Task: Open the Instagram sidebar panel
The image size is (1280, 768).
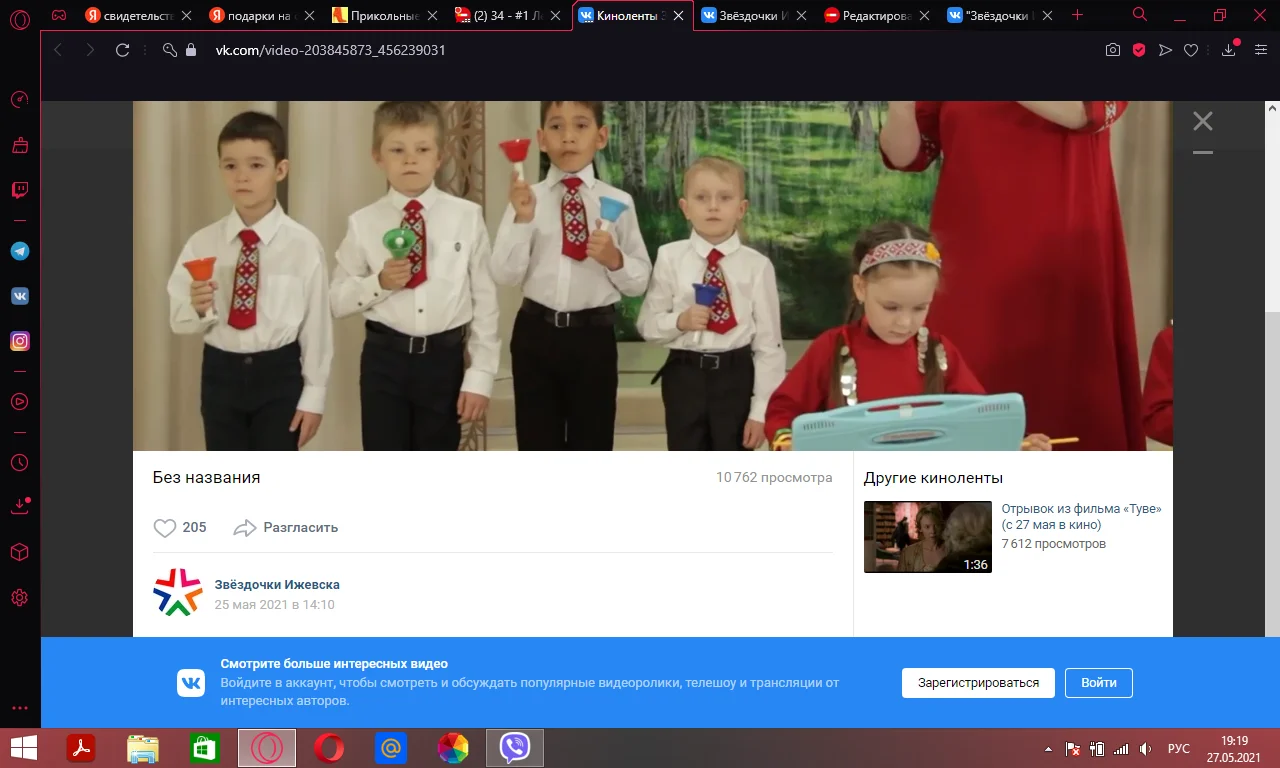Action: pyautogui.click(x=19, y=341)
